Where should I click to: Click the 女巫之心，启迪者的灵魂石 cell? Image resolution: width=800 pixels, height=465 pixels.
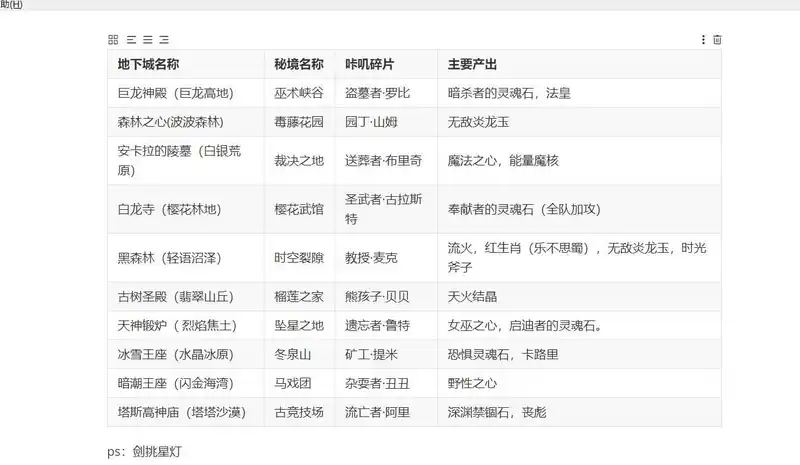coord(579,326)
